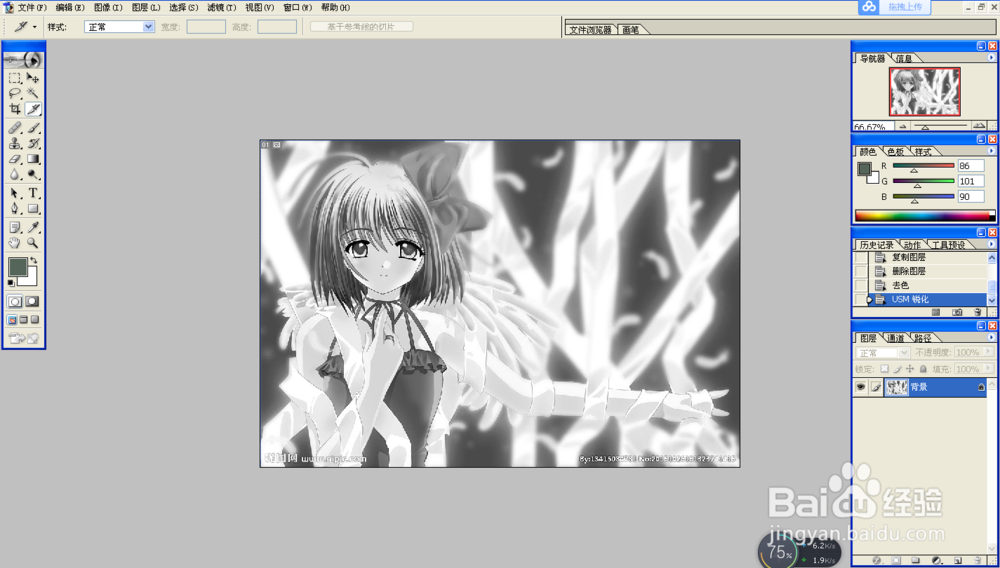The height and width of the screenshot is (568, 1000).
Task: Create new document from current state
Action: click(x=936, y=312)
